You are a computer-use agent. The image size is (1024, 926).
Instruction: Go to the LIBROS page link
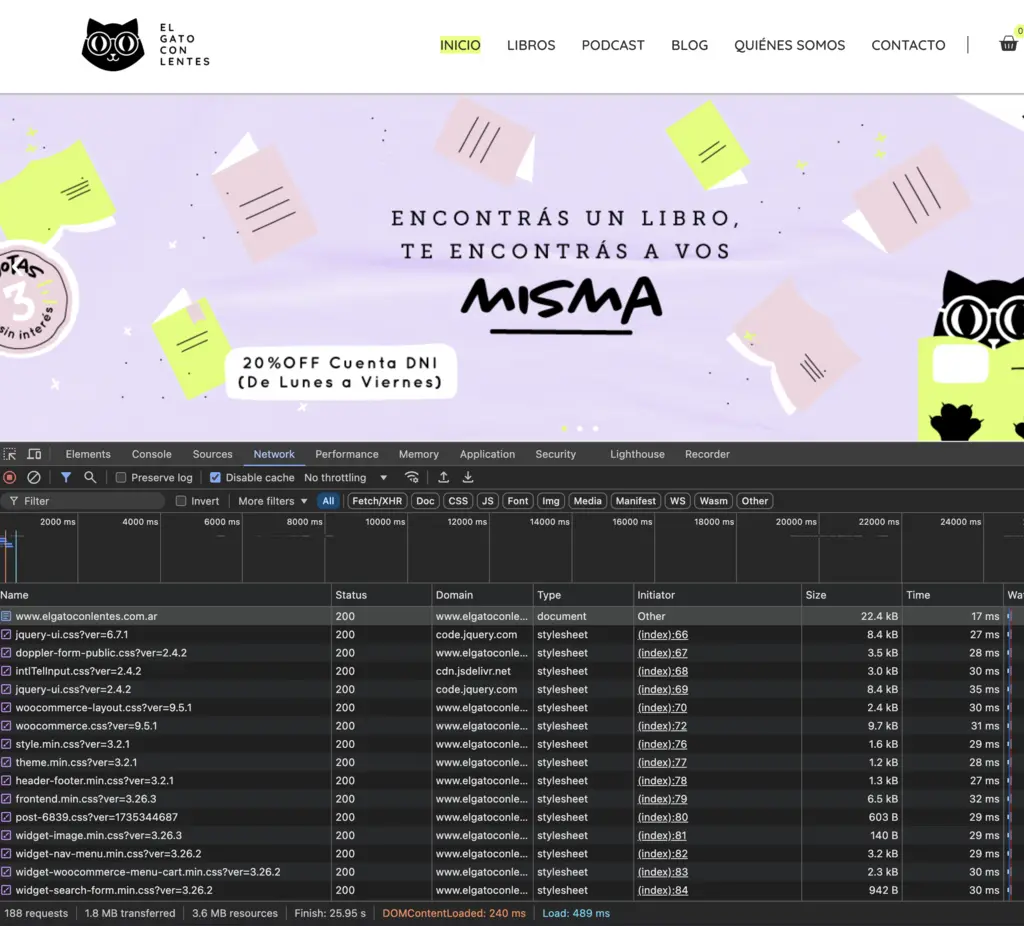(x=531, y=45)
